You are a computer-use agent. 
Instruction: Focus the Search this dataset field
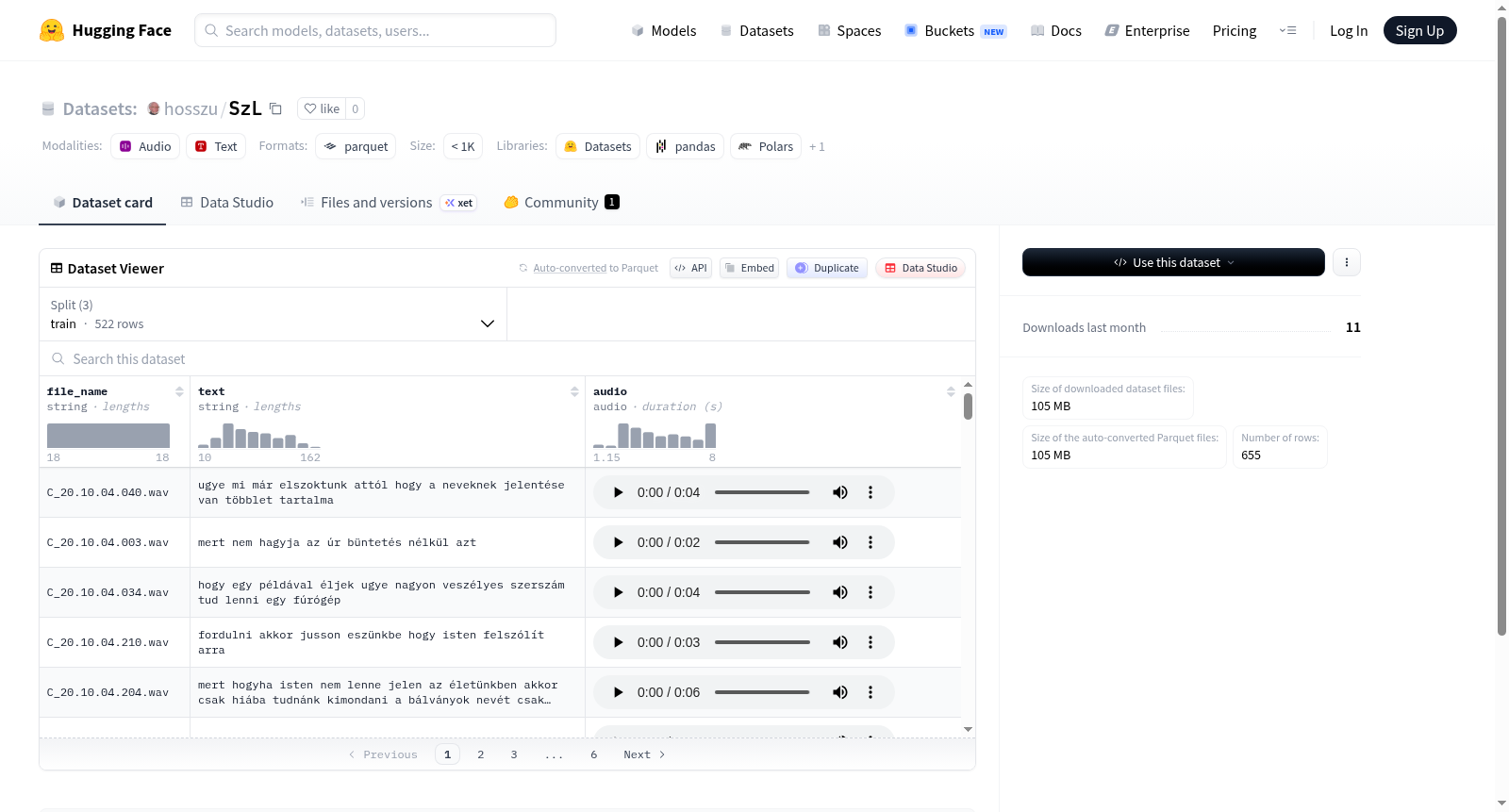point(507,359)
